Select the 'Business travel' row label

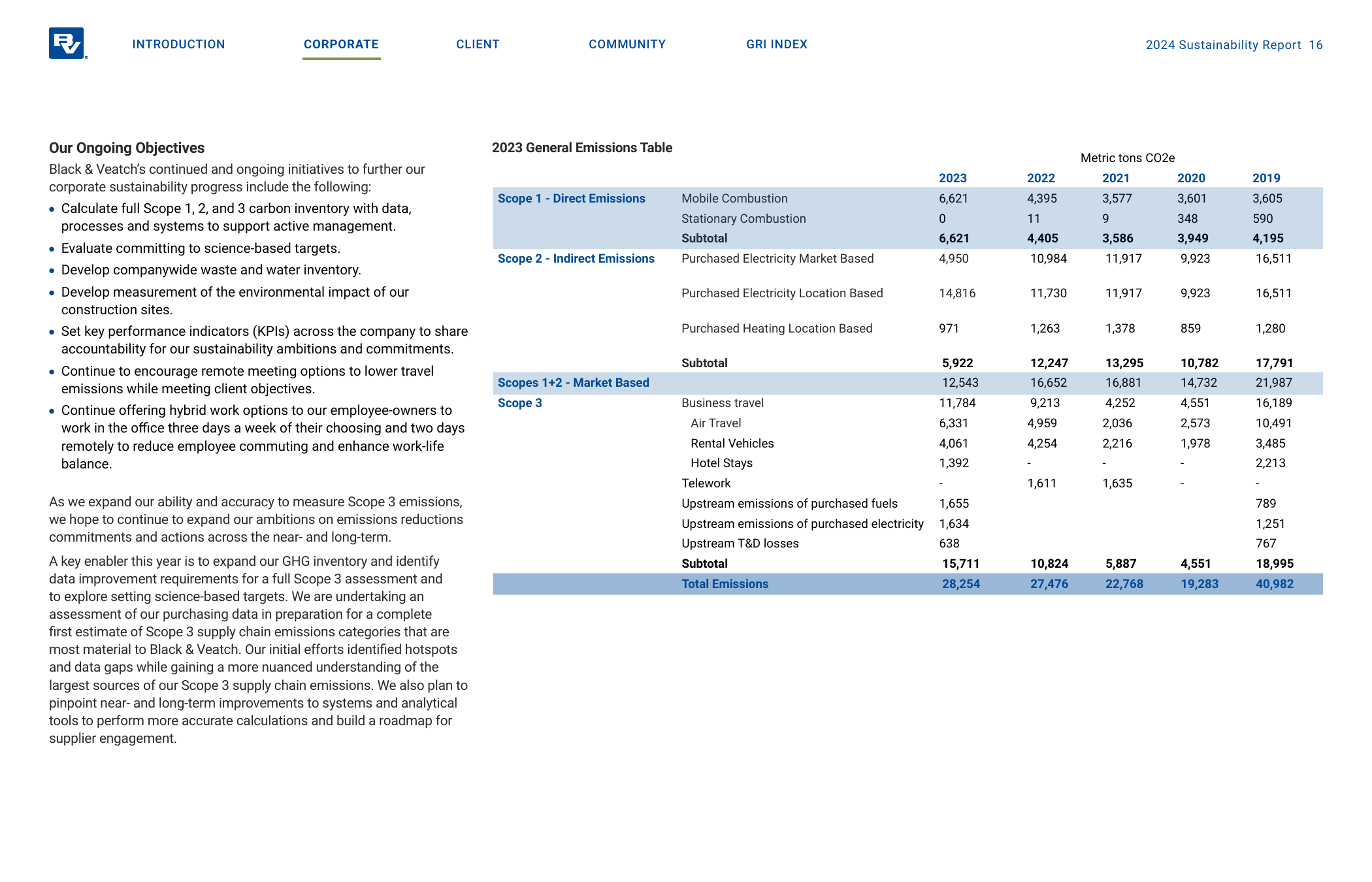723,403
